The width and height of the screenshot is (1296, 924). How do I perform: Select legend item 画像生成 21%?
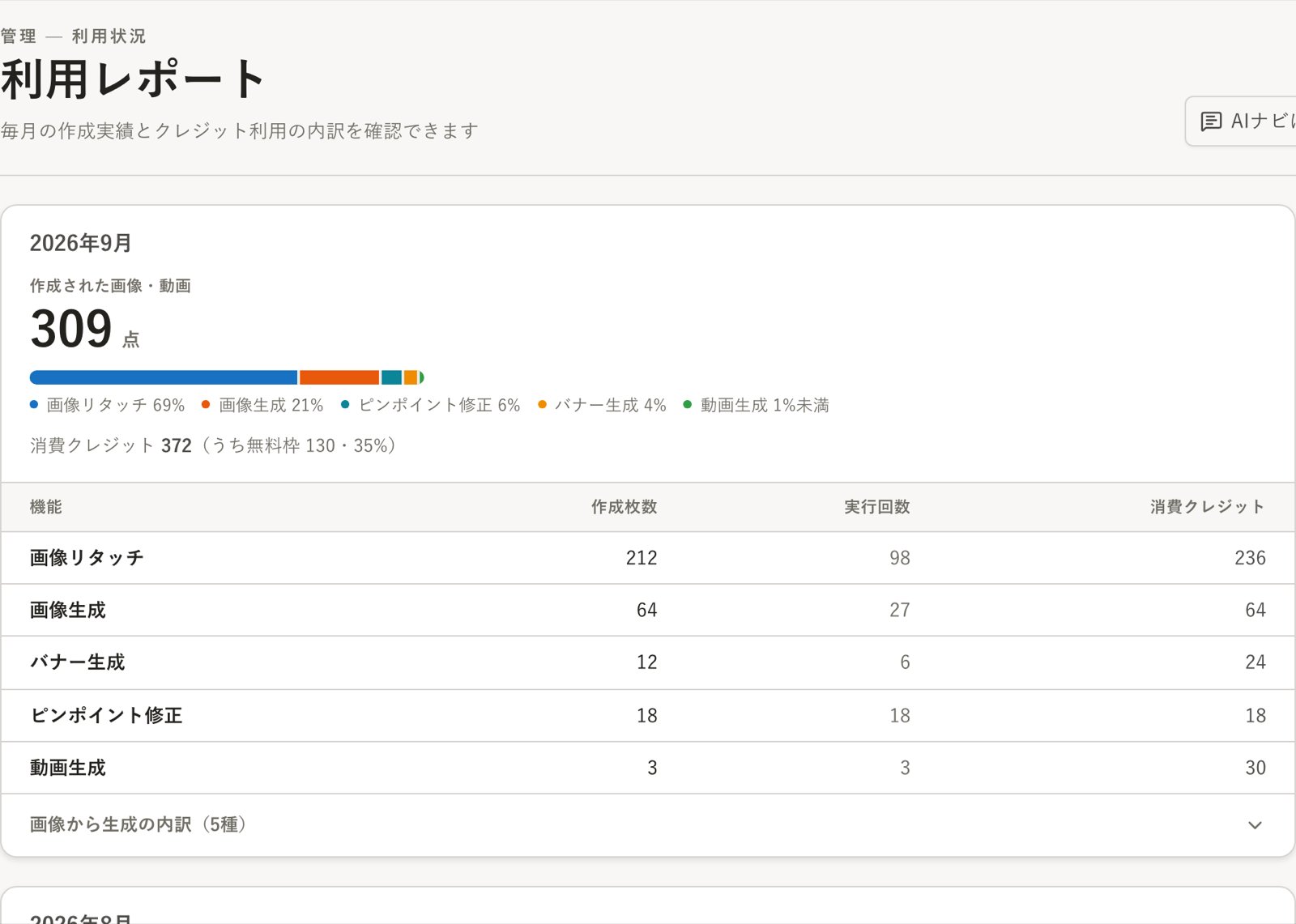click(x=262, y=405)
